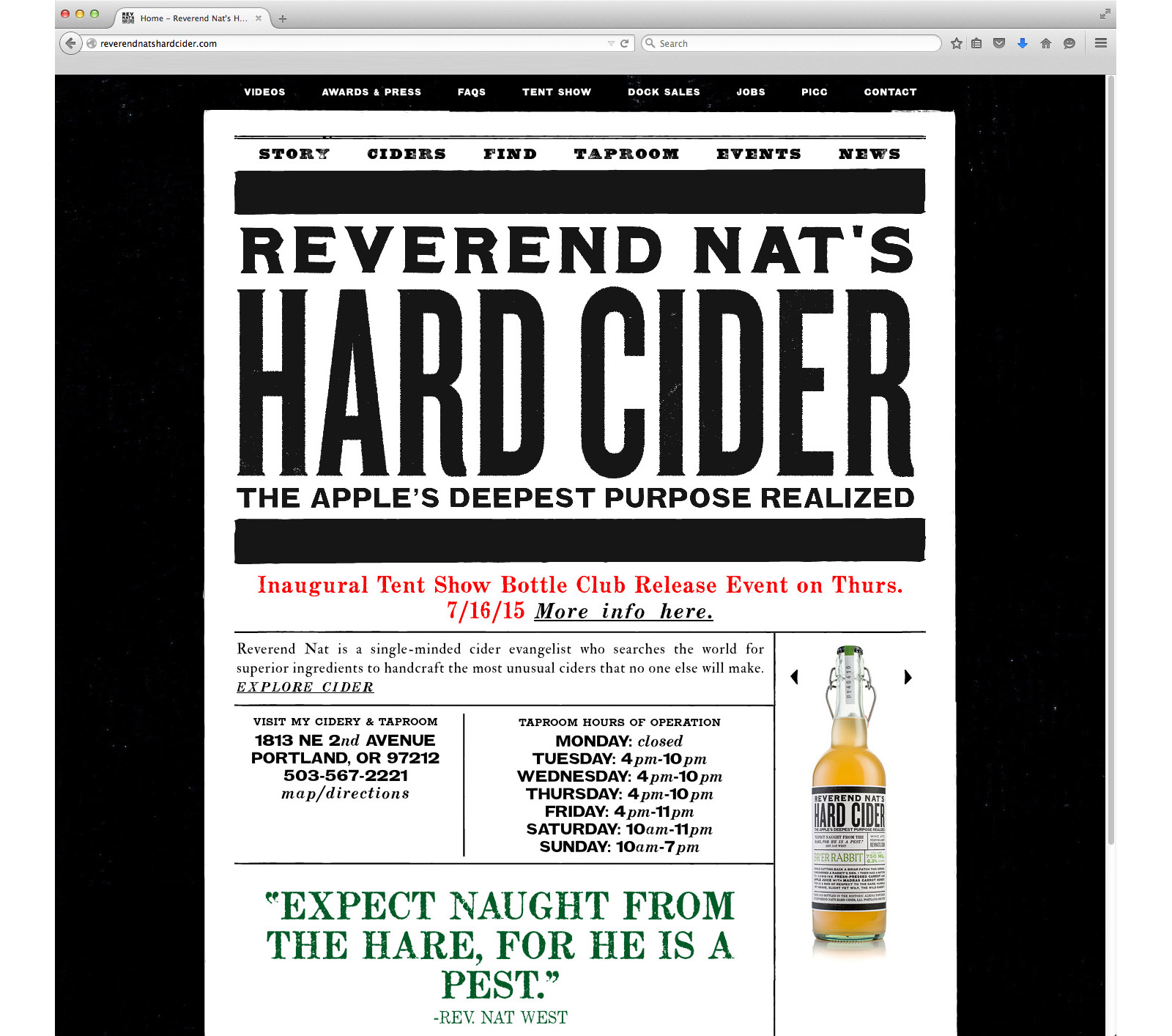Open the chat bubble toolbar icon

click(x=1069, y=43)
